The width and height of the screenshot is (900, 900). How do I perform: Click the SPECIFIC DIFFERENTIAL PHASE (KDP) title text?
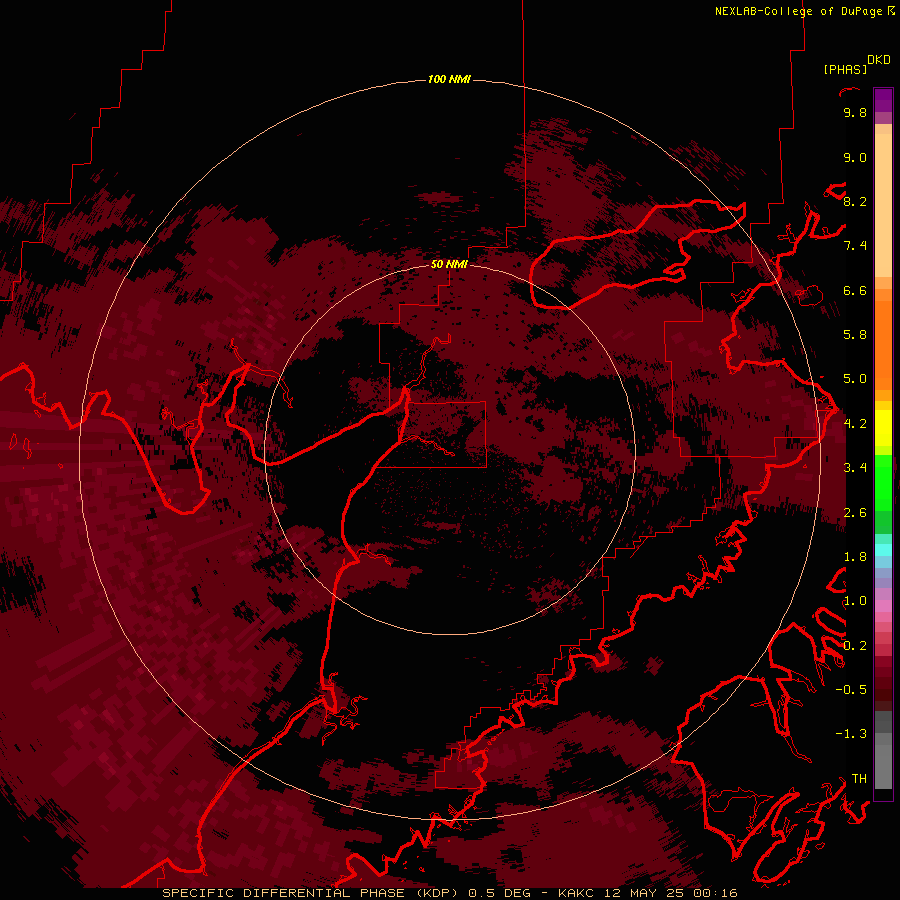310,893
